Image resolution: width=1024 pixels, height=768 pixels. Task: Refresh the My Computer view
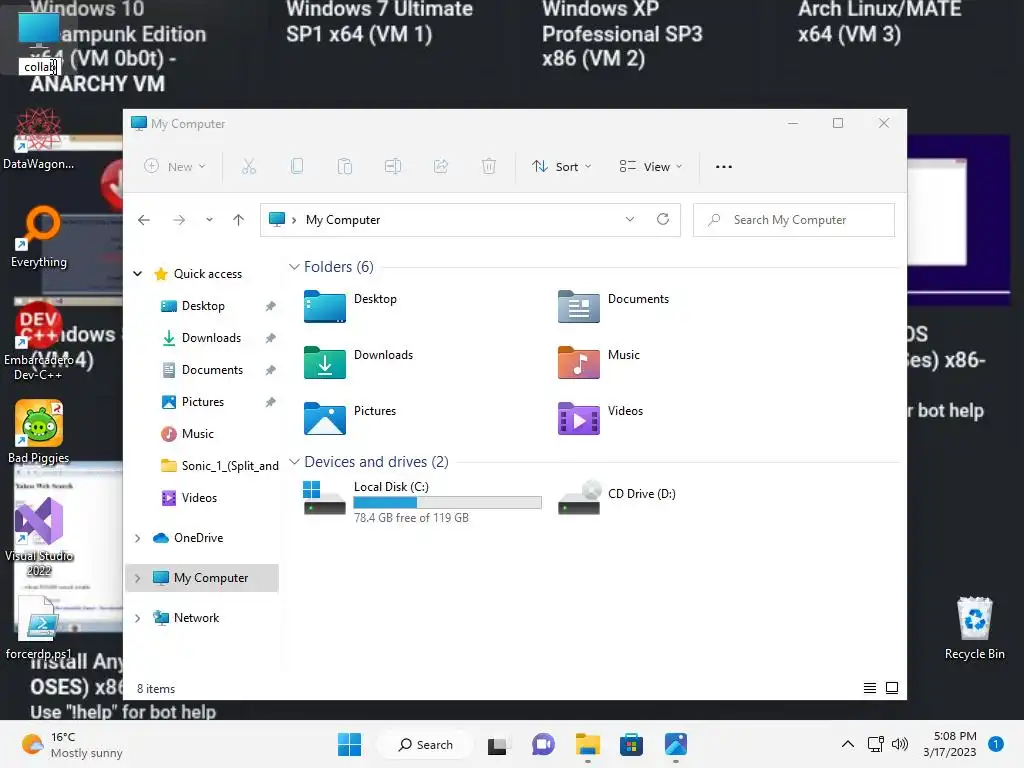[x=663, y=219]
